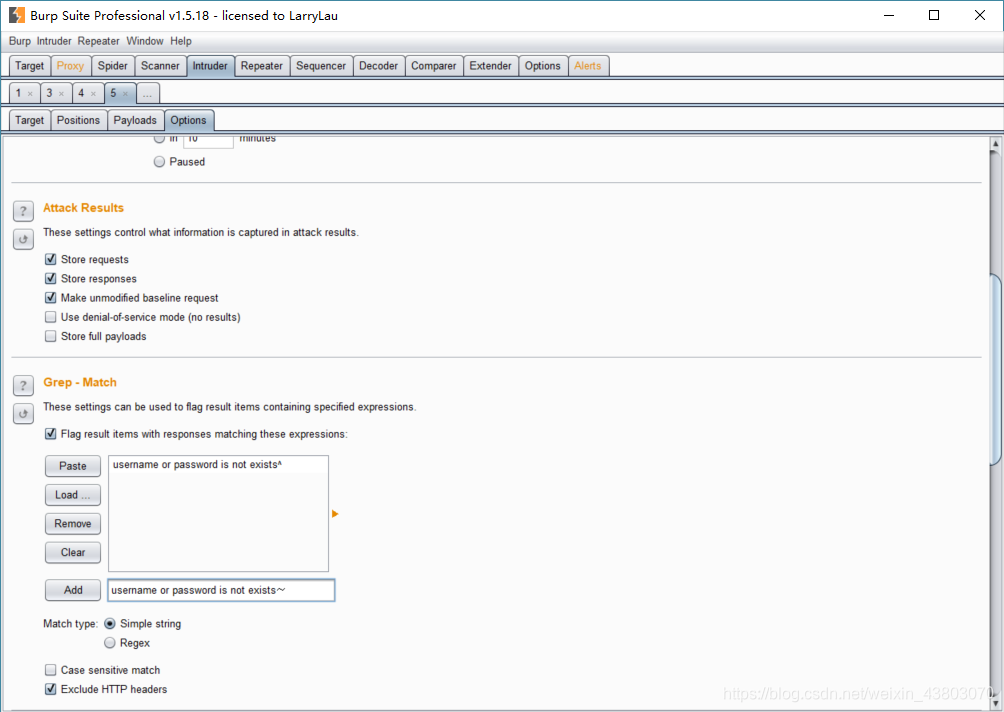Restore defaults for Attack Results section
This screenshot has height=712, width=1004.
tap(23, 239)
